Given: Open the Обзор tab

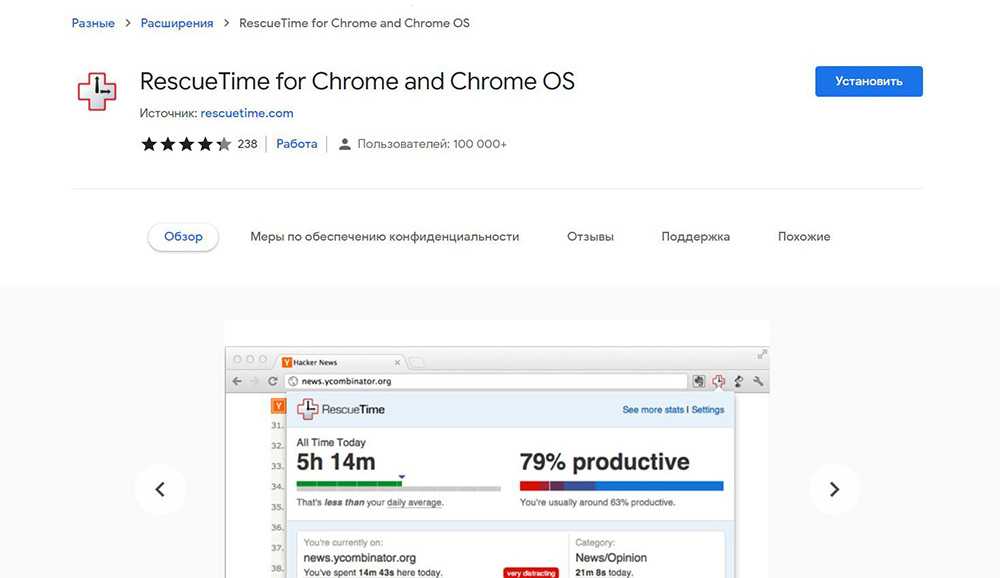Looking at the screenshot, I should click(183, 237).
